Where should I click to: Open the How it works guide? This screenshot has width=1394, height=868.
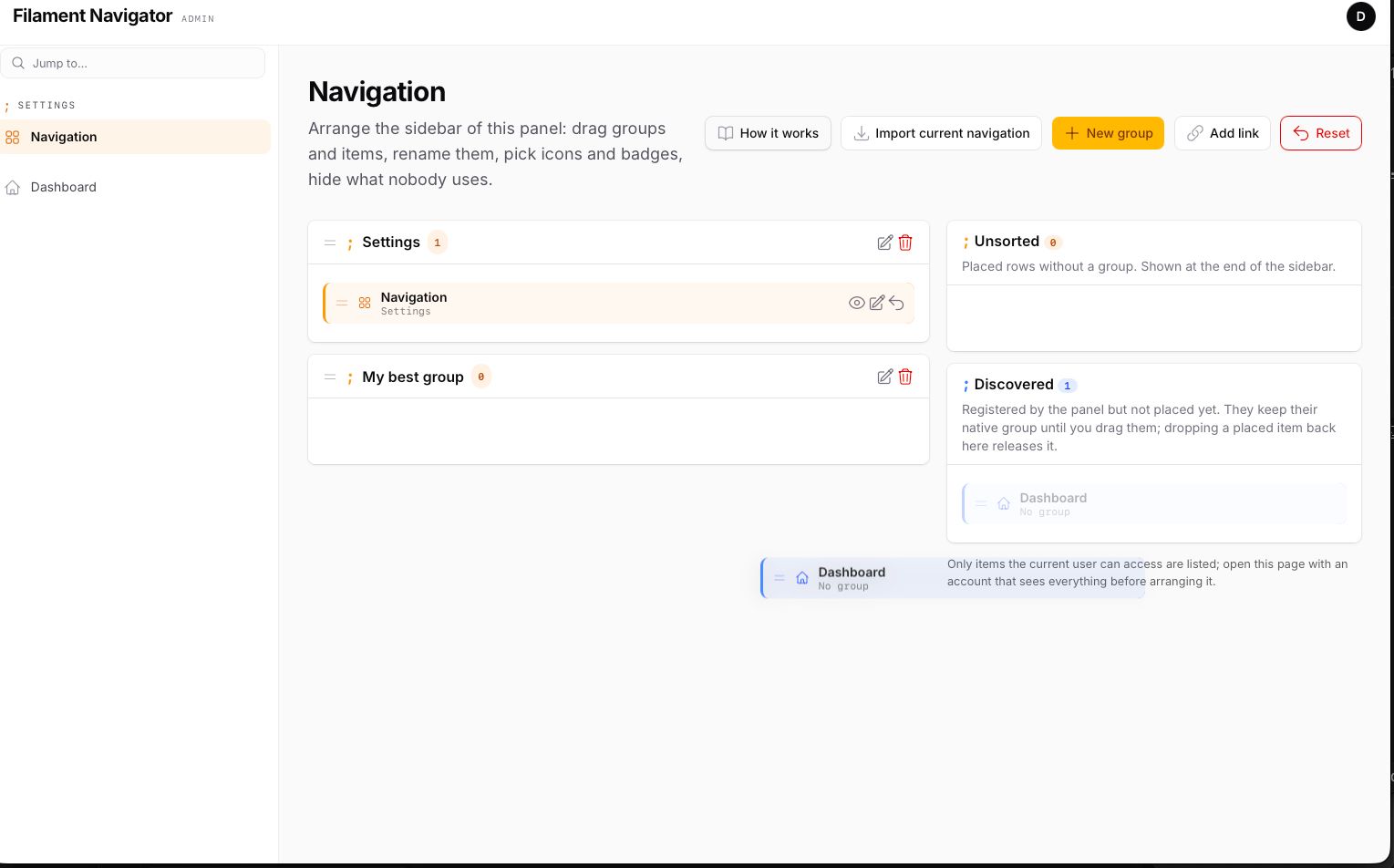click(768, 133)
